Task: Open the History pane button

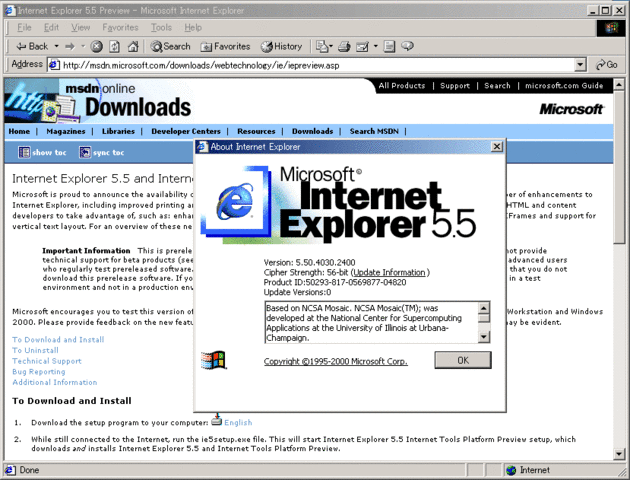Action: click(x=281, y=47)
